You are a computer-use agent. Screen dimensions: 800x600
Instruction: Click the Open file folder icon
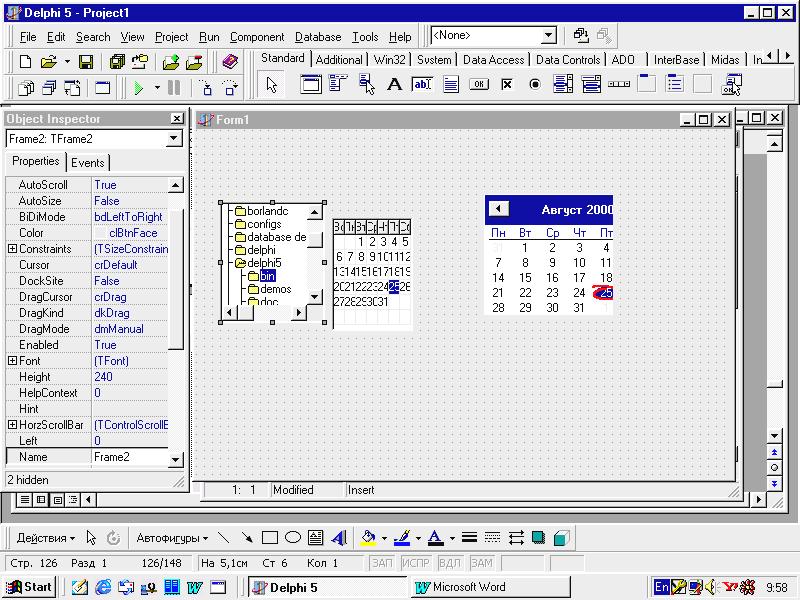(48, 62)
